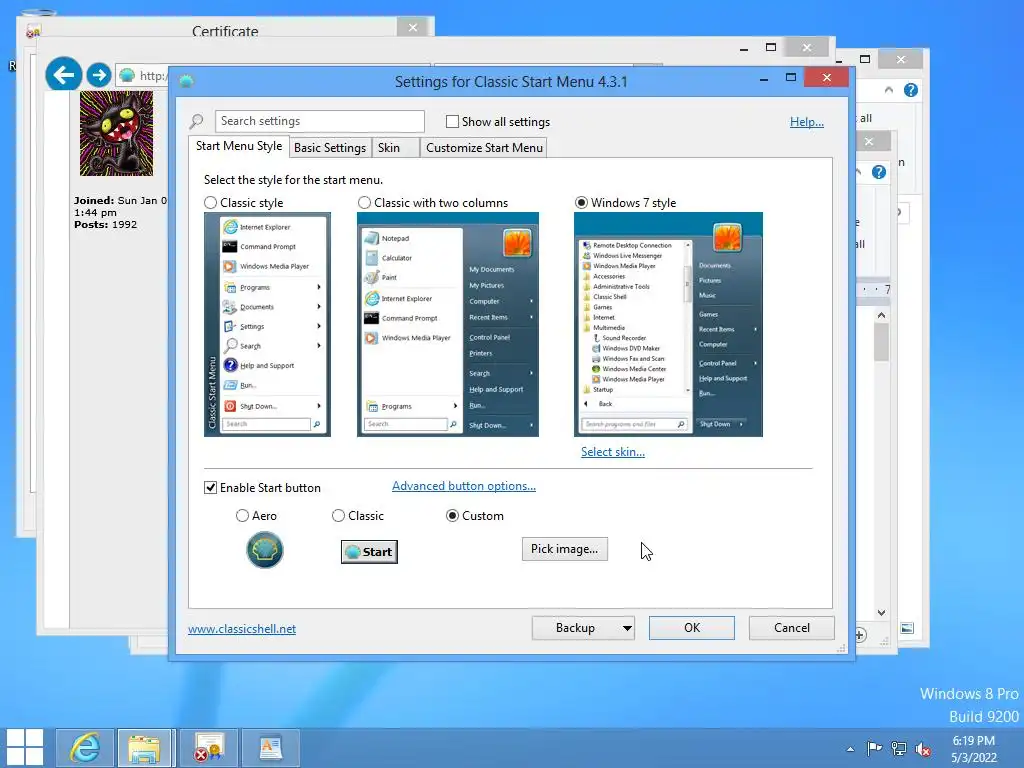
Task: Open the certificate error taskbar icon
Action: tap(208, 747)
